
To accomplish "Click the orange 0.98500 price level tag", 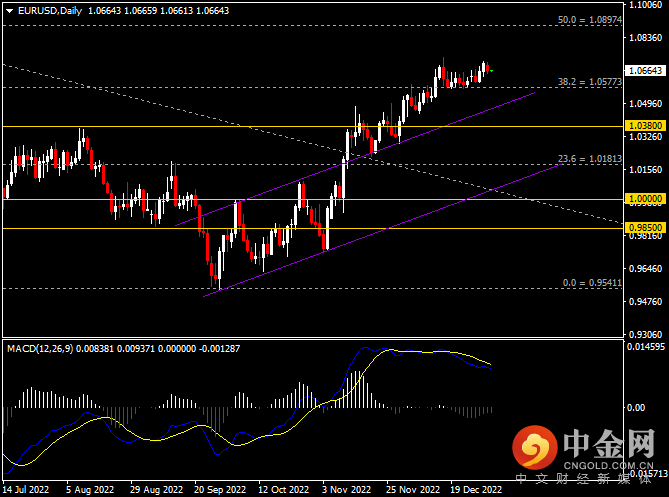I will tap(643, 228).
